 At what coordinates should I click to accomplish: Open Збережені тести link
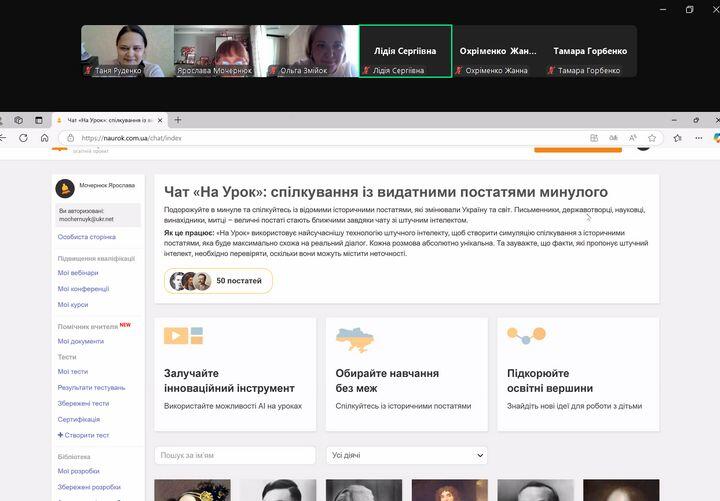pos(84,403)
